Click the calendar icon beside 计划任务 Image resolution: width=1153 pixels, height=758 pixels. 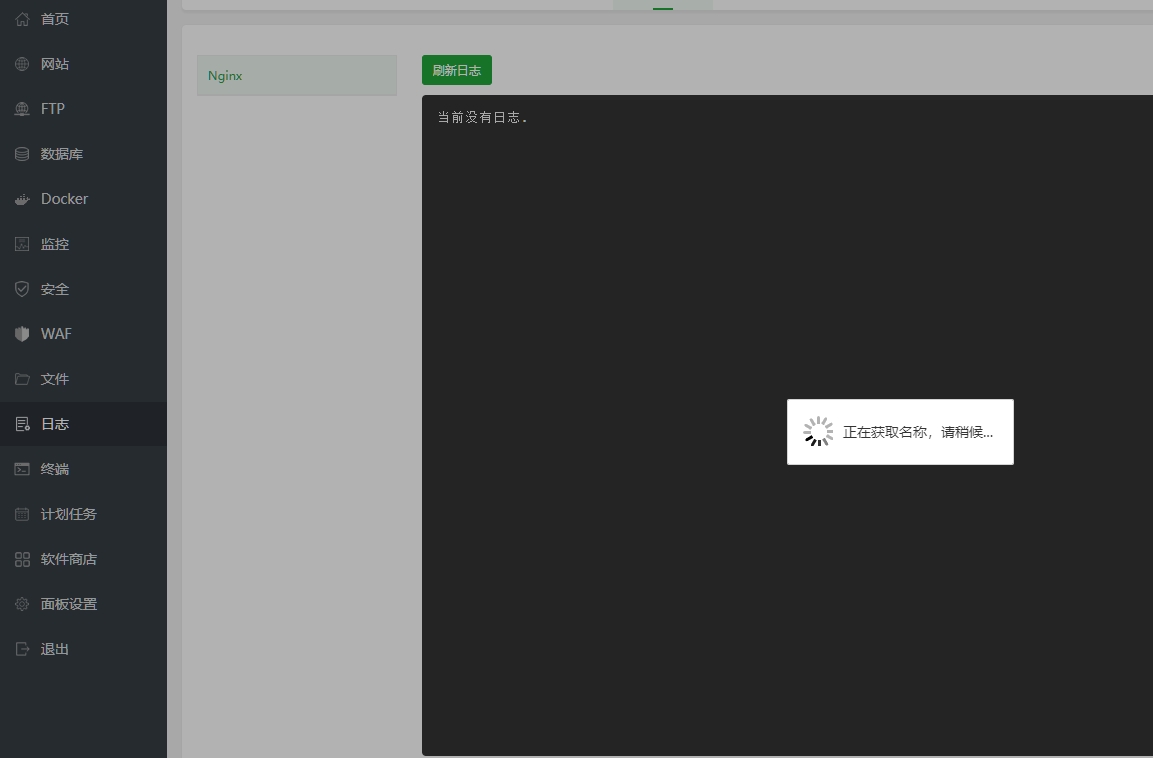click(x=22, y=514)
